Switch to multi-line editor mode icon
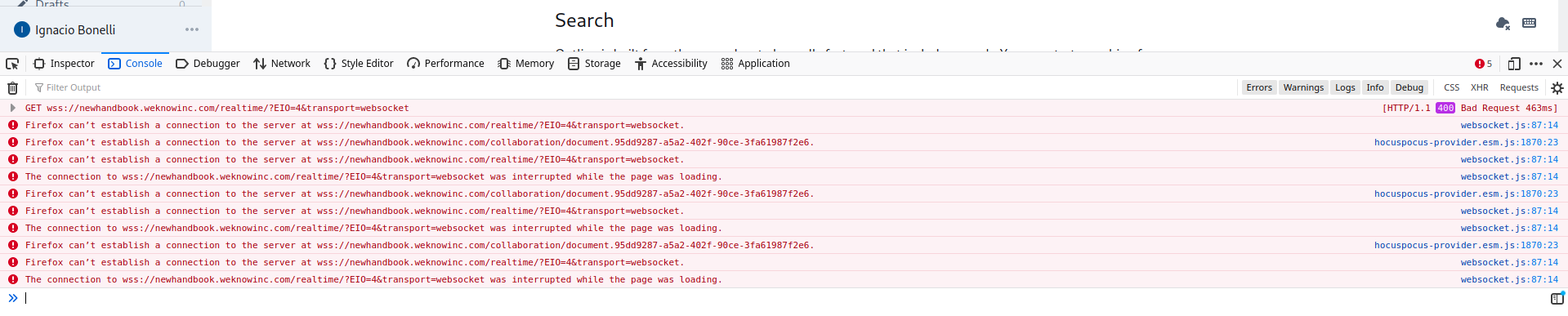This screenshot has width=1568, height=316. (1557, 298)
